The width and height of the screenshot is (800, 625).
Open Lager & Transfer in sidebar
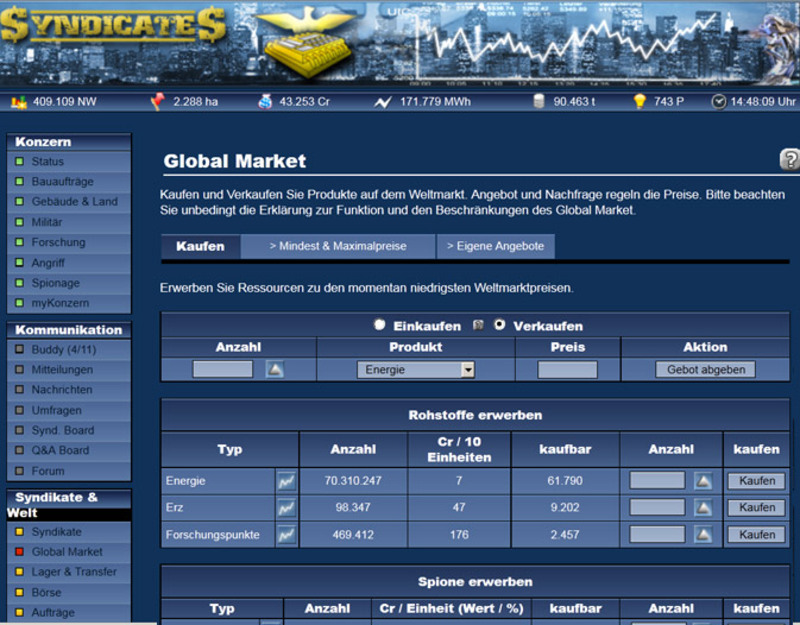point(74,572)
